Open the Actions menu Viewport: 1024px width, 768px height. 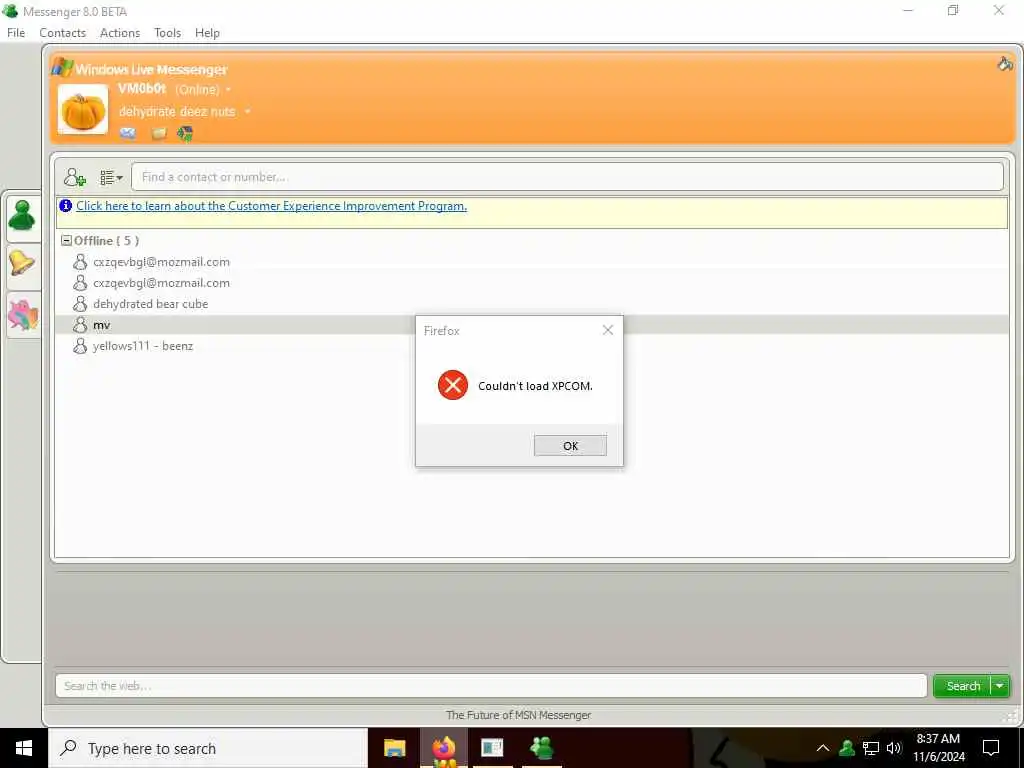[x=120, y=33]
